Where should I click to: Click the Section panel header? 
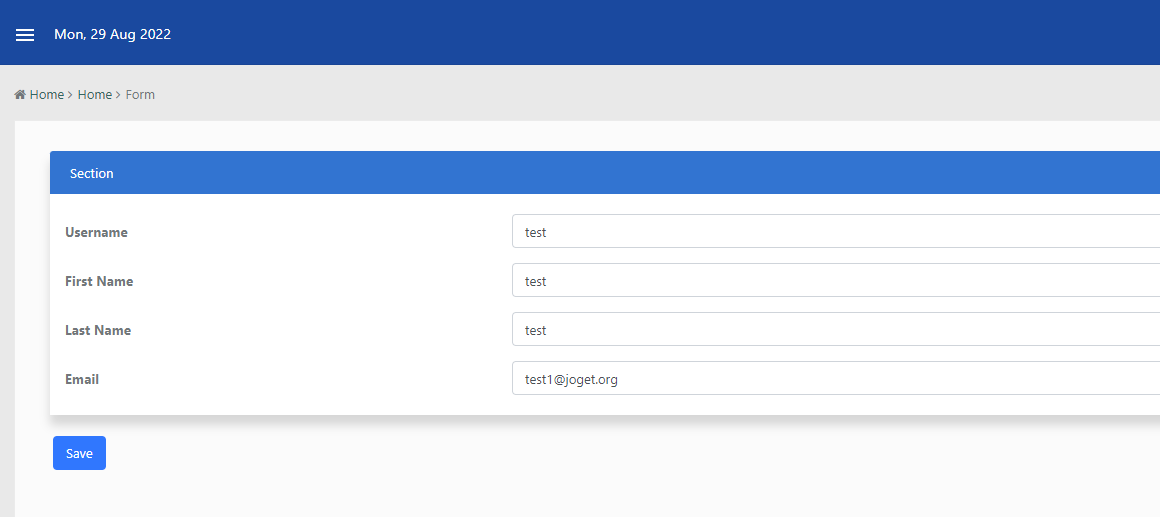[604, 173]
